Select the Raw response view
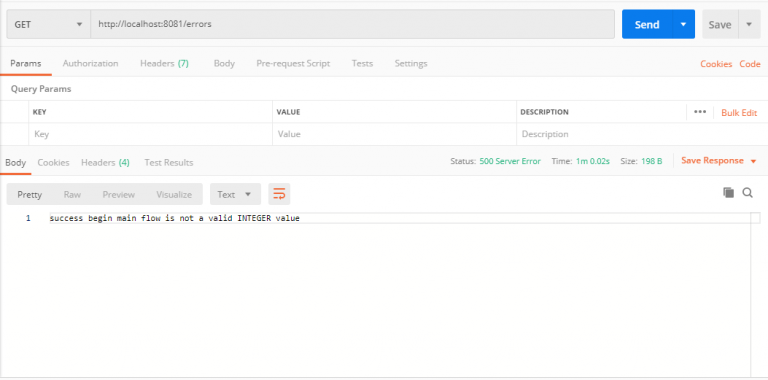Image resolution: width=768 pixels, height=380 pixels. 72,194
